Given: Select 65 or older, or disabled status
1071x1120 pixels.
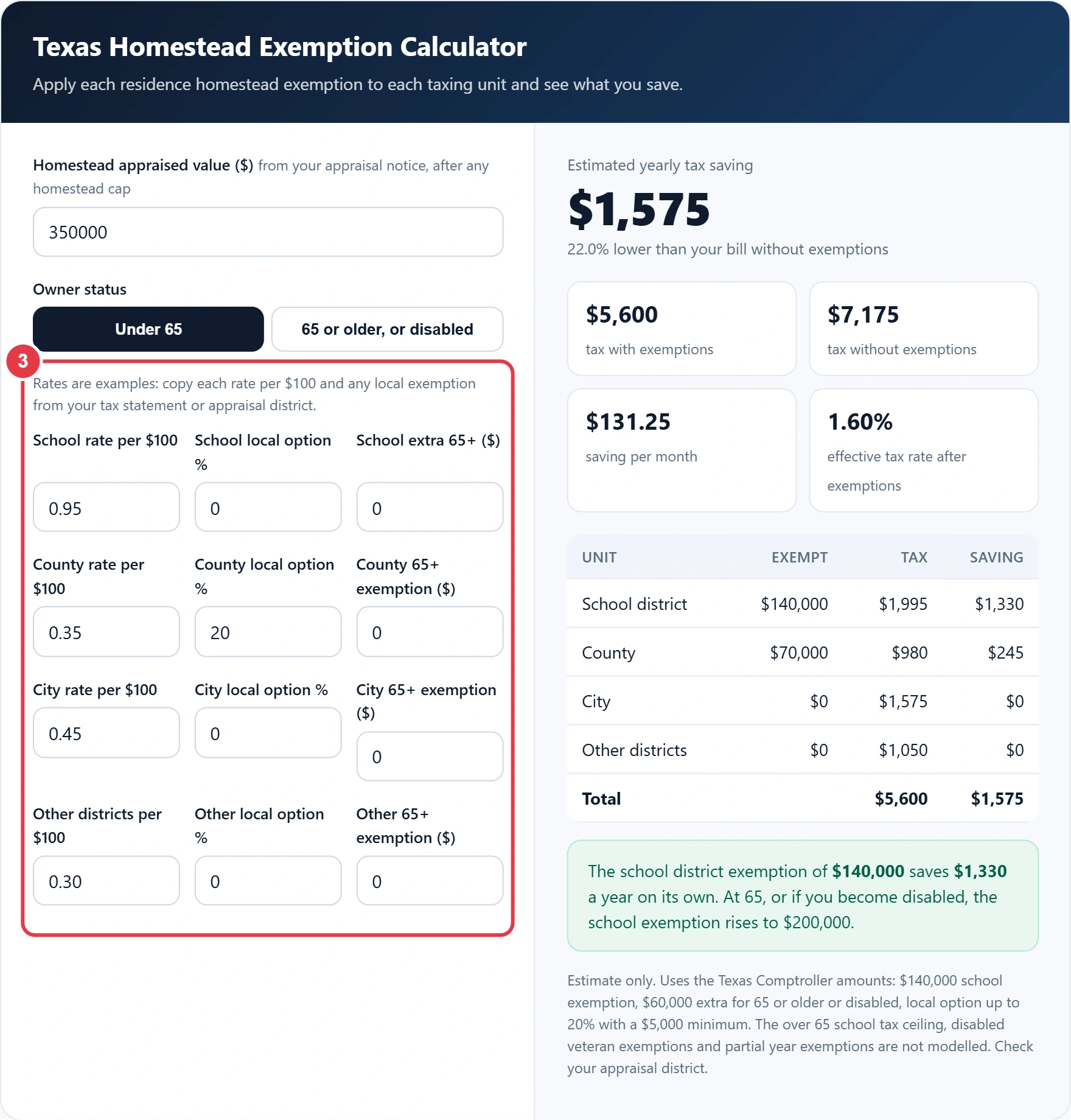Looking at the screenshot, I should (x=387, y=329).
